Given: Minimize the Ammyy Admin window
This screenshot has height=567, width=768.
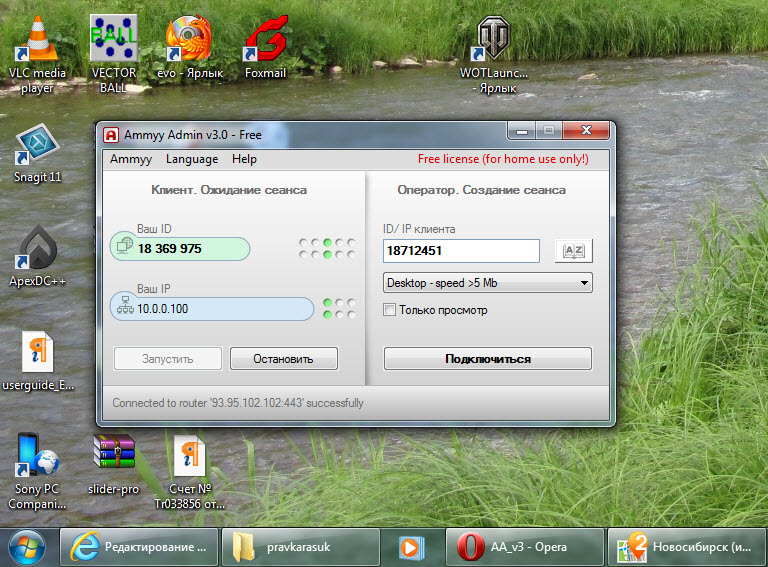Looking at the screenshot, I should [x=522, y=131].
